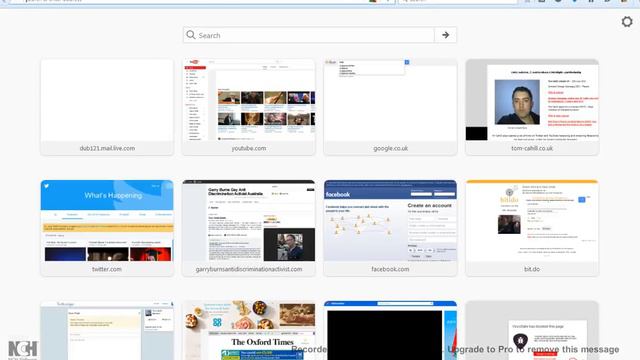Click the google.co.uk label text
The image size is (640, 360).
coord(390,148)
